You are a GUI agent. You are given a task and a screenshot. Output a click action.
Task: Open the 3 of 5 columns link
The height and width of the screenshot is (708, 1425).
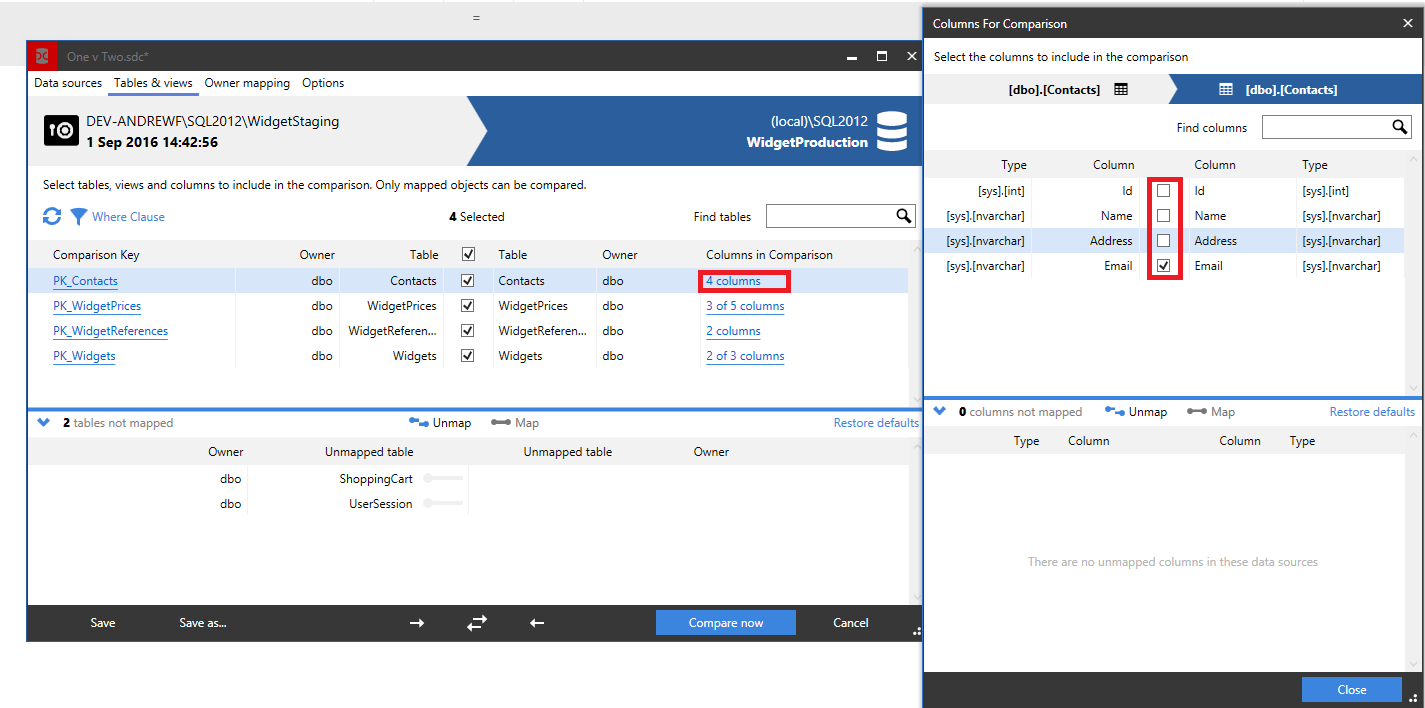pos(744,306)
